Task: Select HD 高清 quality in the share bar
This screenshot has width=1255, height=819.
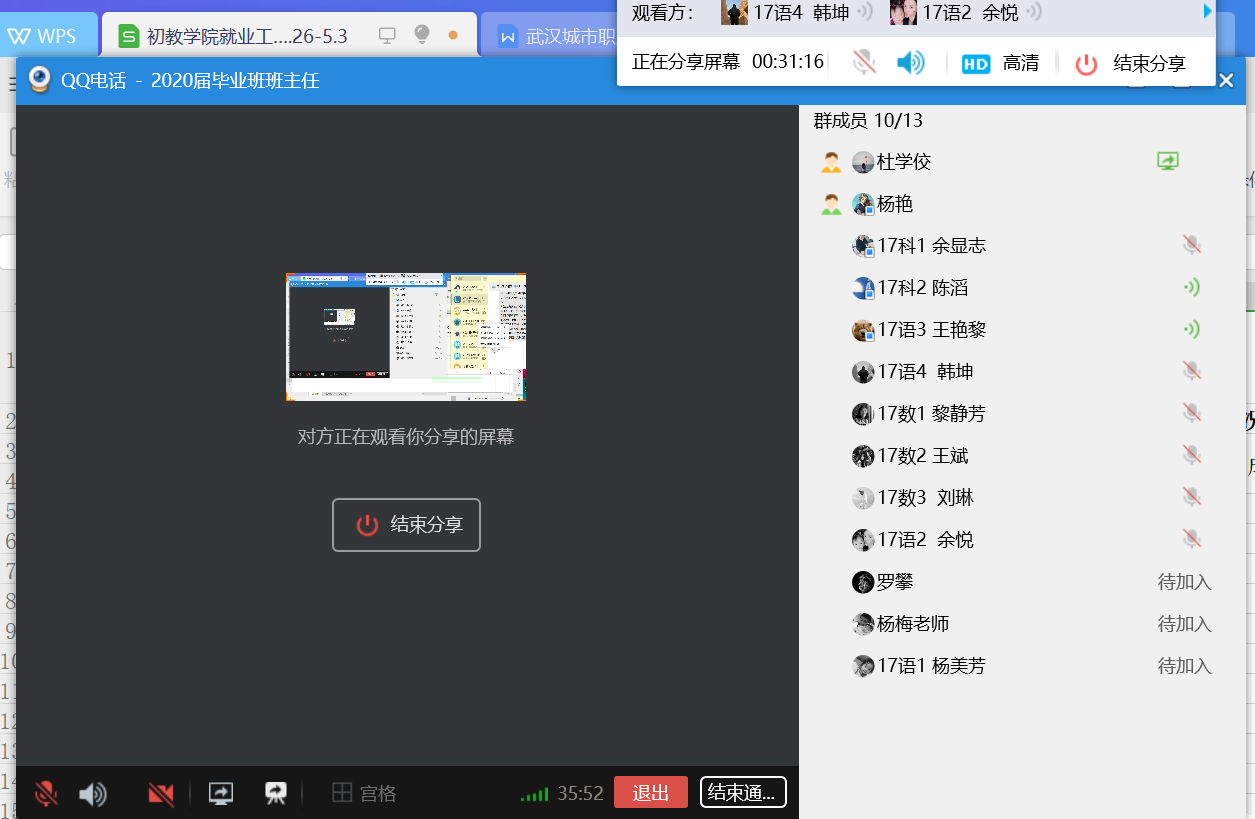Action: (1000, 64)
